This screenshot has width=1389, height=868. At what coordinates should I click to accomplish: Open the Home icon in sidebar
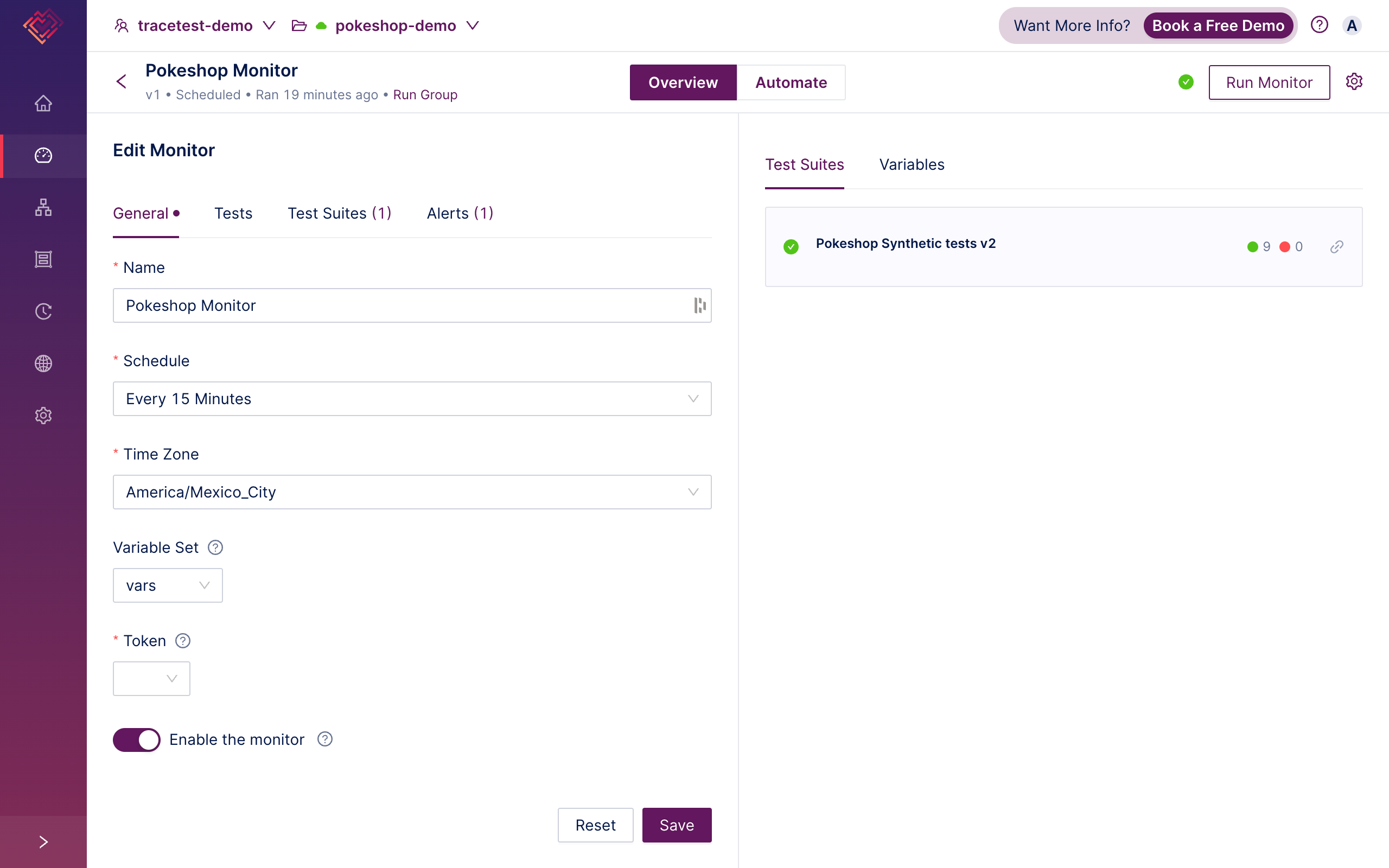[x=43, y=103]
